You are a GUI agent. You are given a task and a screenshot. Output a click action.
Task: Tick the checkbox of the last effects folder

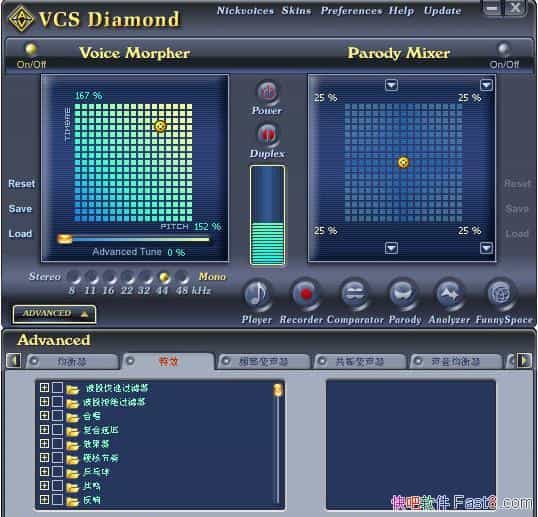point(57,500)
